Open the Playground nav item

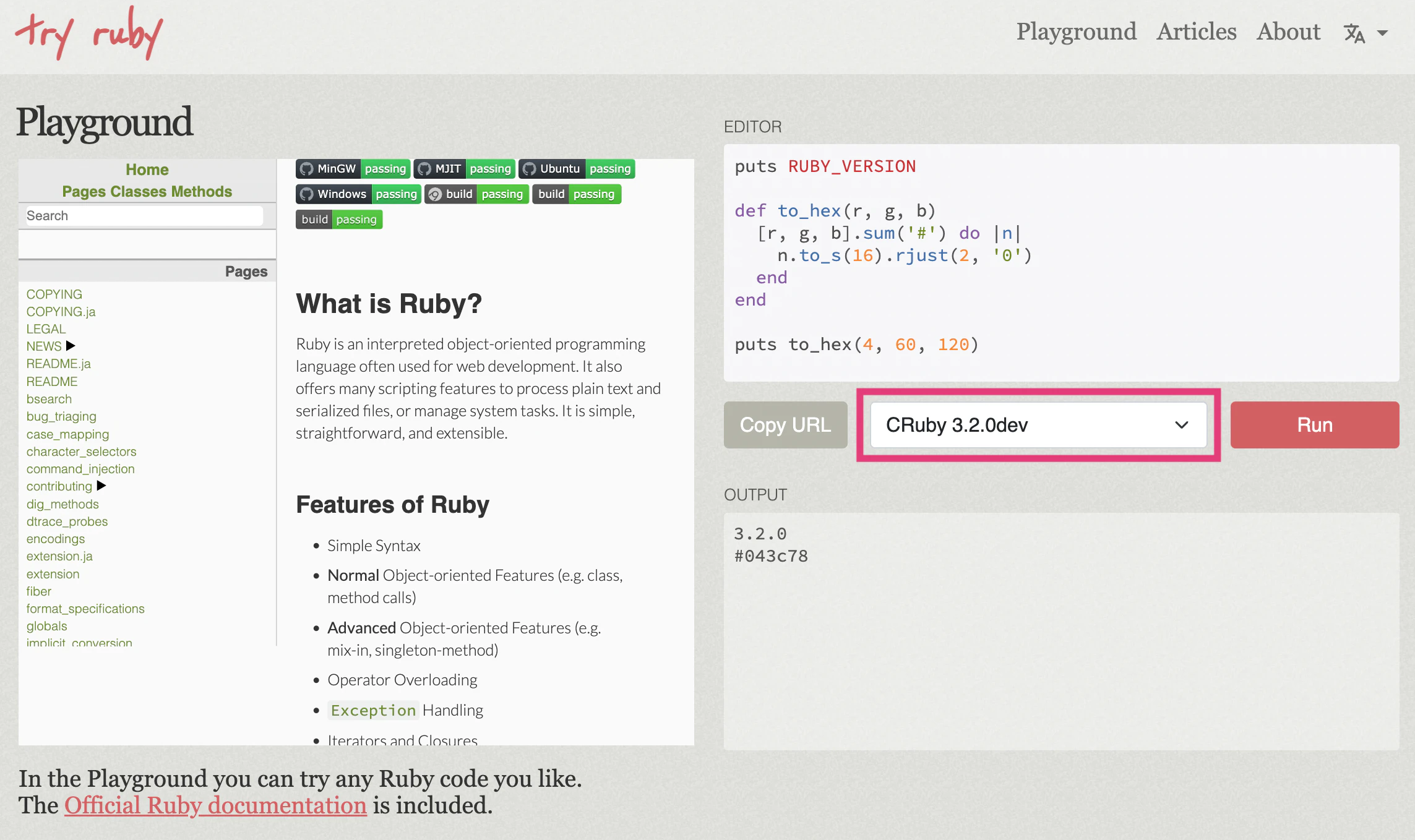coord(1076,32)
